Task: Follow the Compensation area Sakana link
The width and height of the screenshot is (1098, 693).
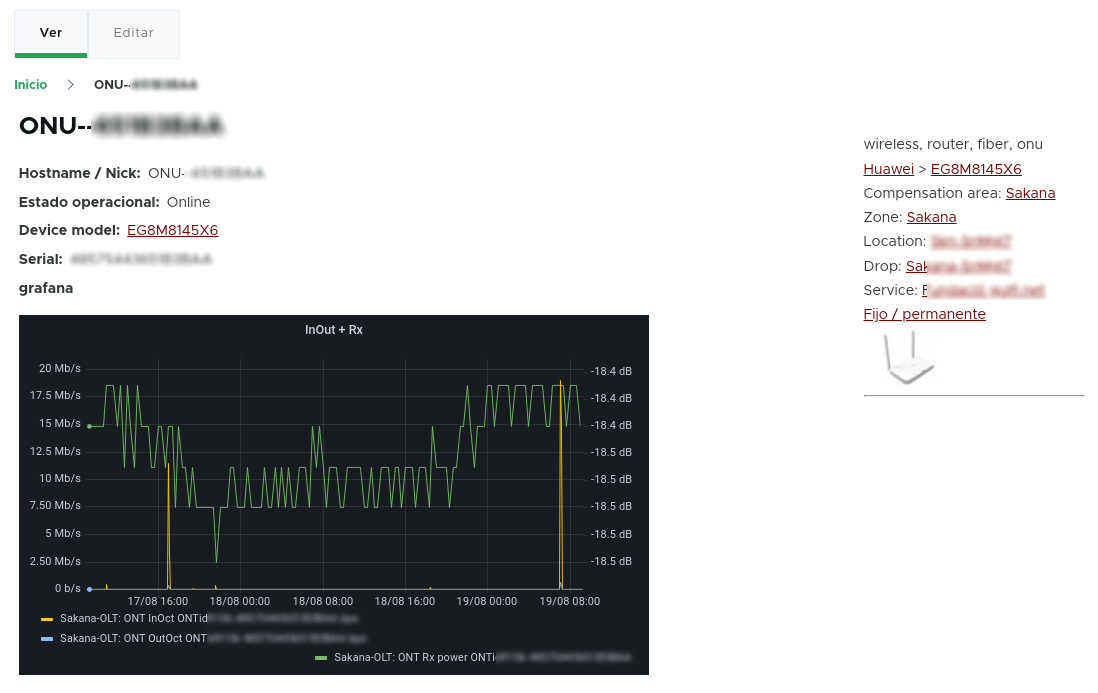Action: pos(1030,194)
